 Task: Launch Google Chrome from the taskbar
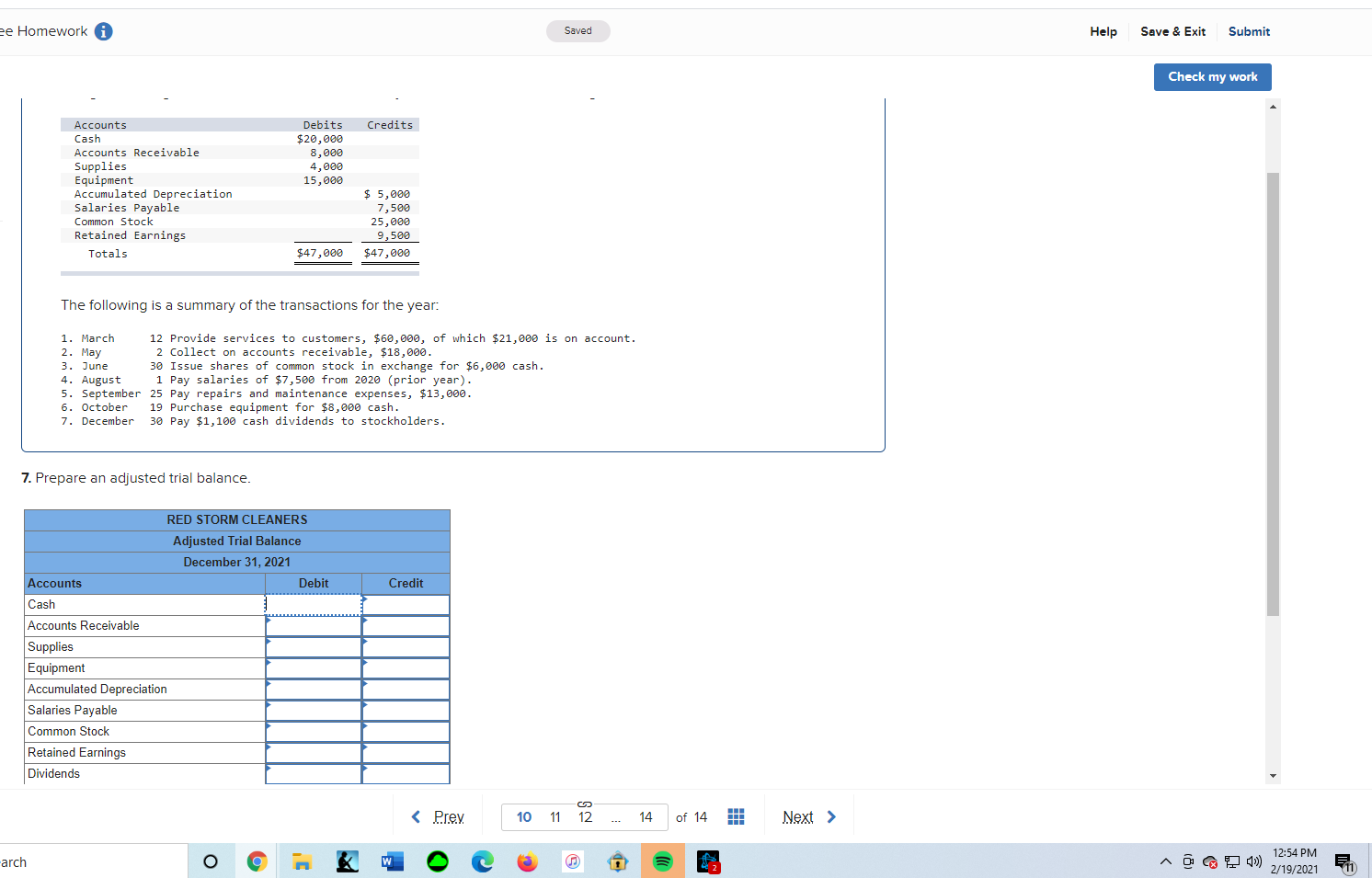[257, 861]
